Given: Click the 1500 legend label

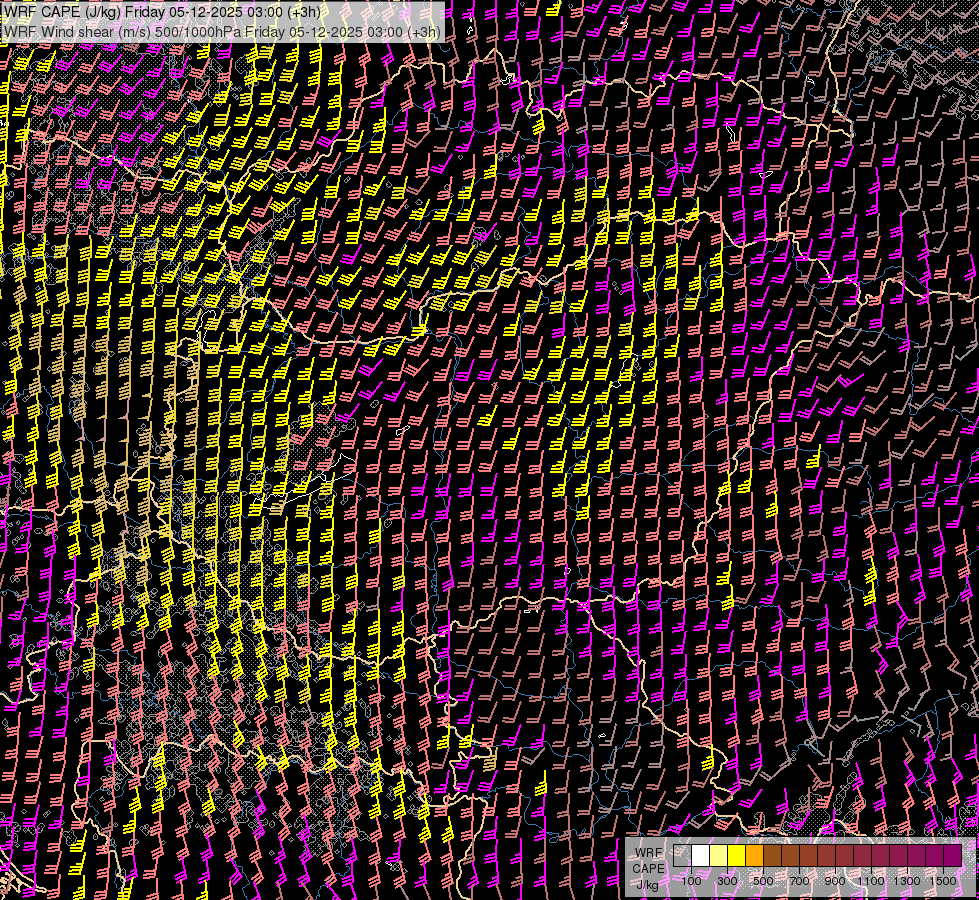Looking at the screenshot, I should click(x=943, y=881).
